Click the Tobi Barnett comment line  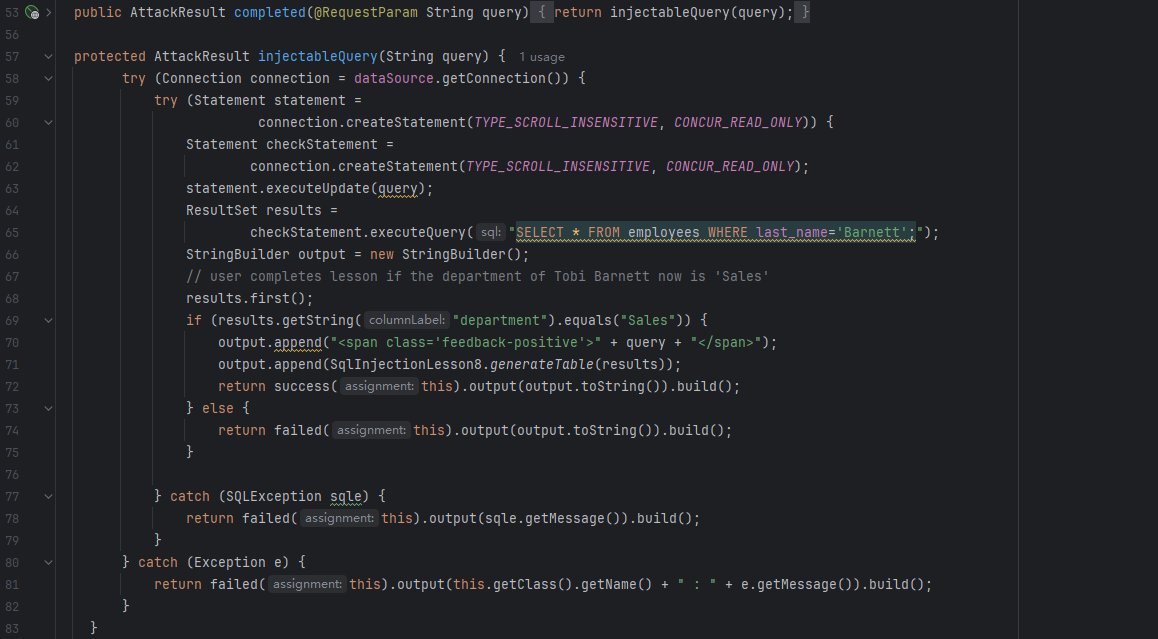coord(478,276)
